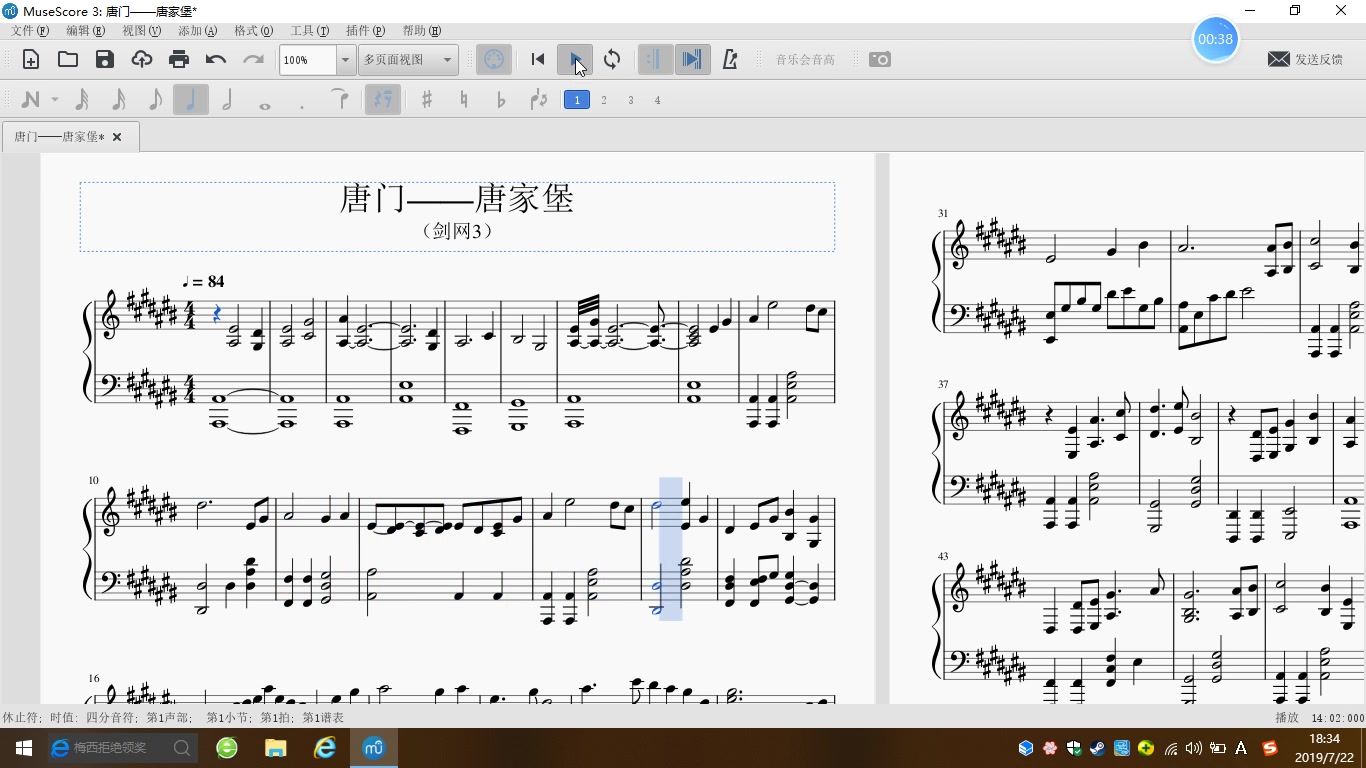Select half note duration
The height and width of the screenshot is (768, 1366).
tap(228, 100)
